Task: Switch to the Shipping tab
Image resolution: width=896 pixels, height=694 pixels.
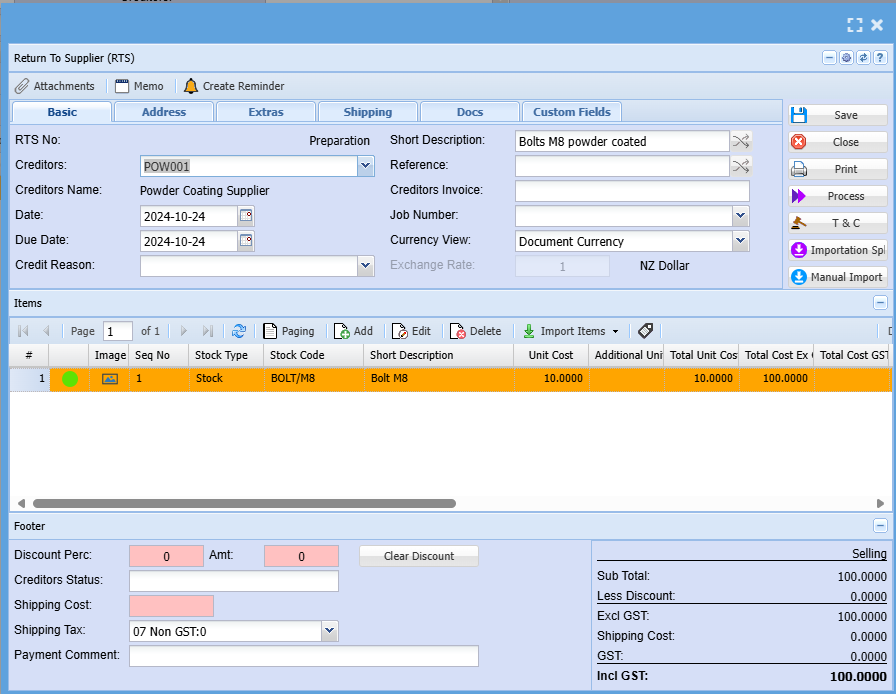Action: [x=367, y=112]
